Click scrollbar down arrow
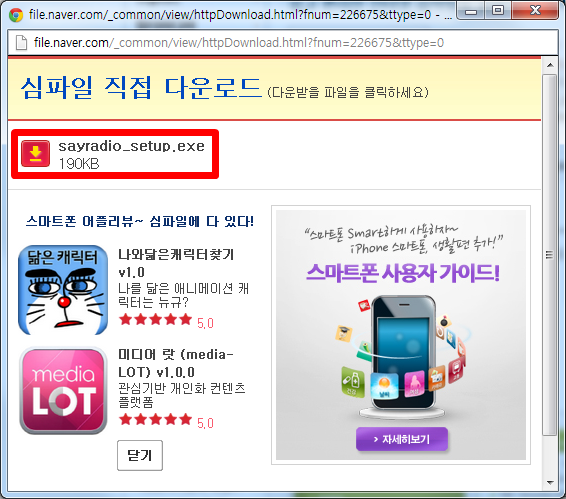 [x=550, y=482]
